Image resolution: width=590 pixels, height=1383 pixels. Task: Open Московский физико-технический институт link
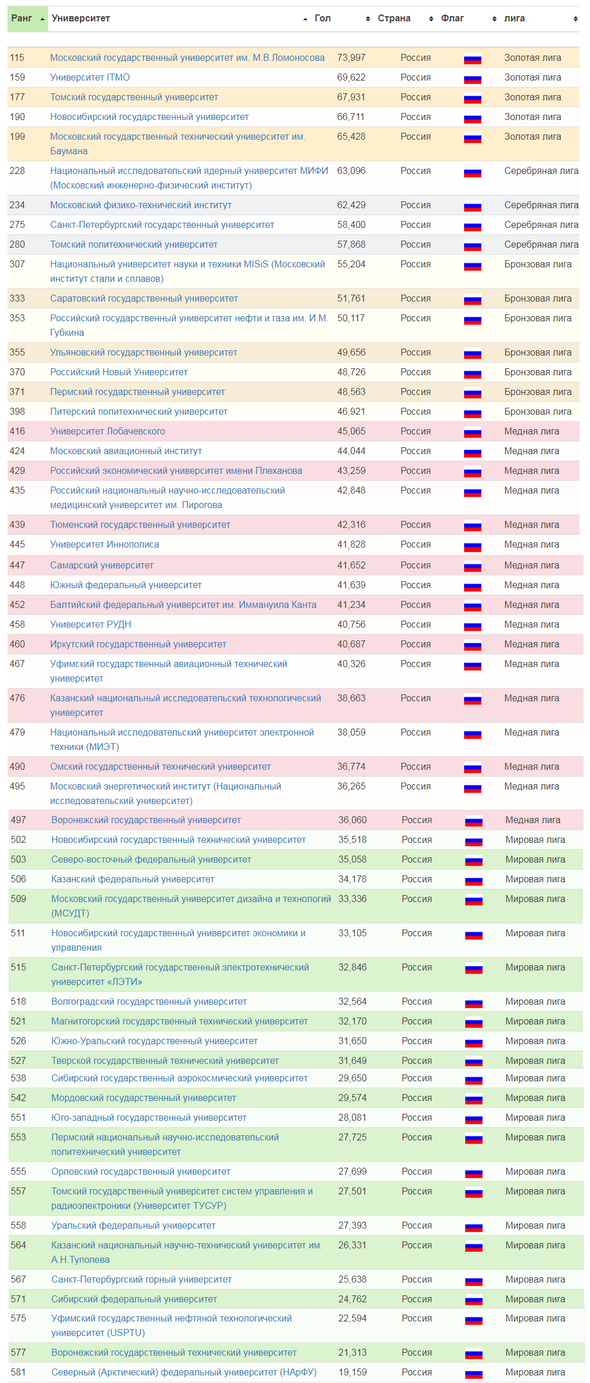140,205
